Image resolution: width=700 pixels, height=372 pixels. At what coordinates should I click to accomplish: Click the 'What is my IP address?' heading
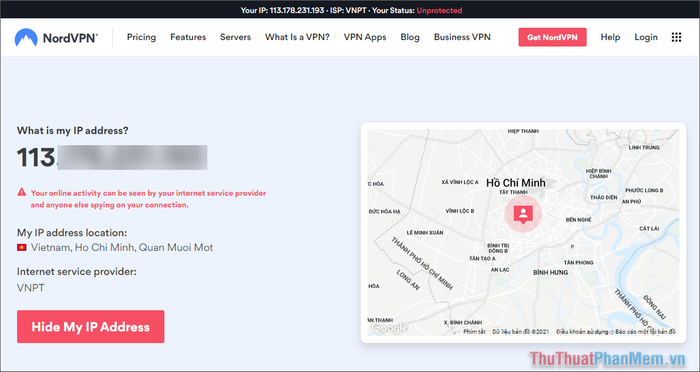coord(73,131)
